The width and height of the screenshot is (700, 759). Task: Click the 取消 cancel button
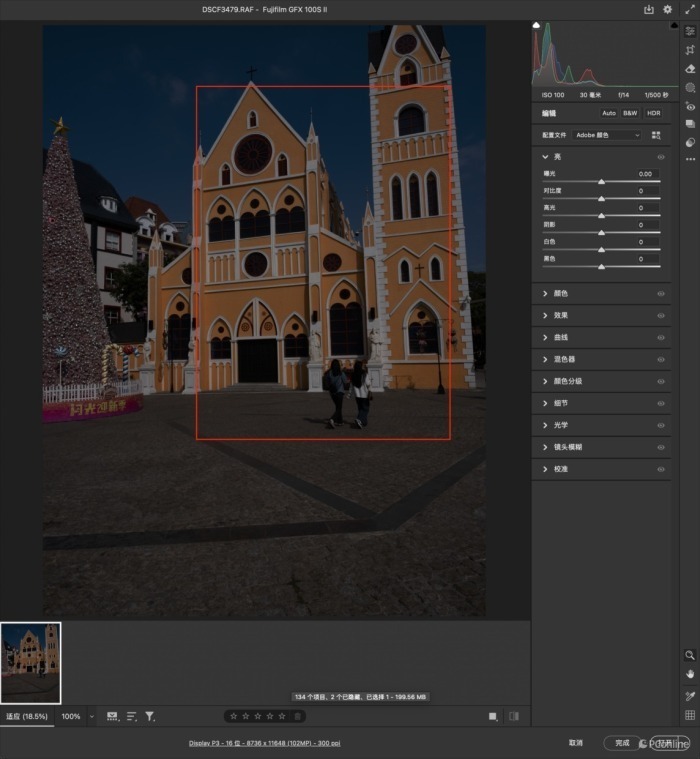click(576, 743)
